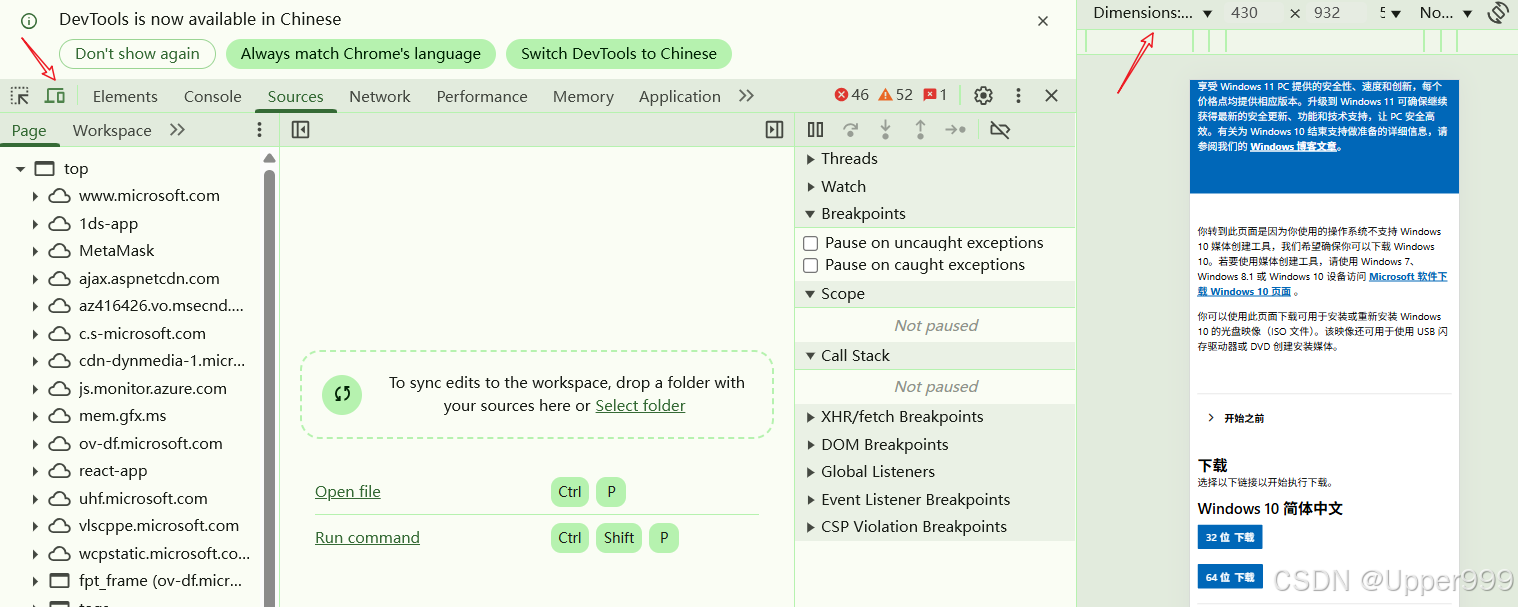Expand Event Listener Breakpoints section
The image size is (1518, 607).
tap(811, 500)
